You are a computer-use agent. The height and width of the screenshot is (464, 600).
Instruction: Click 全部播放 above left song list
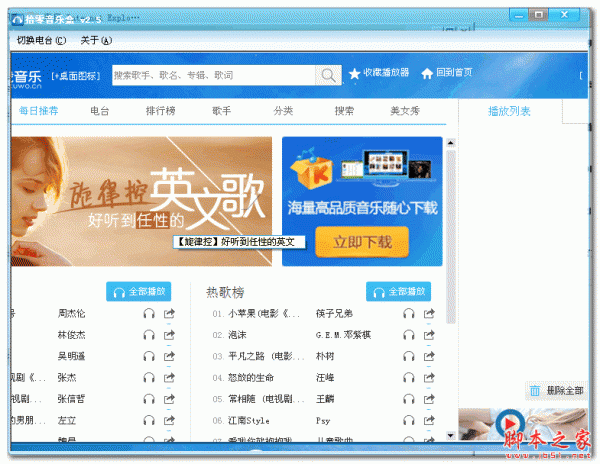click(139, 291)
